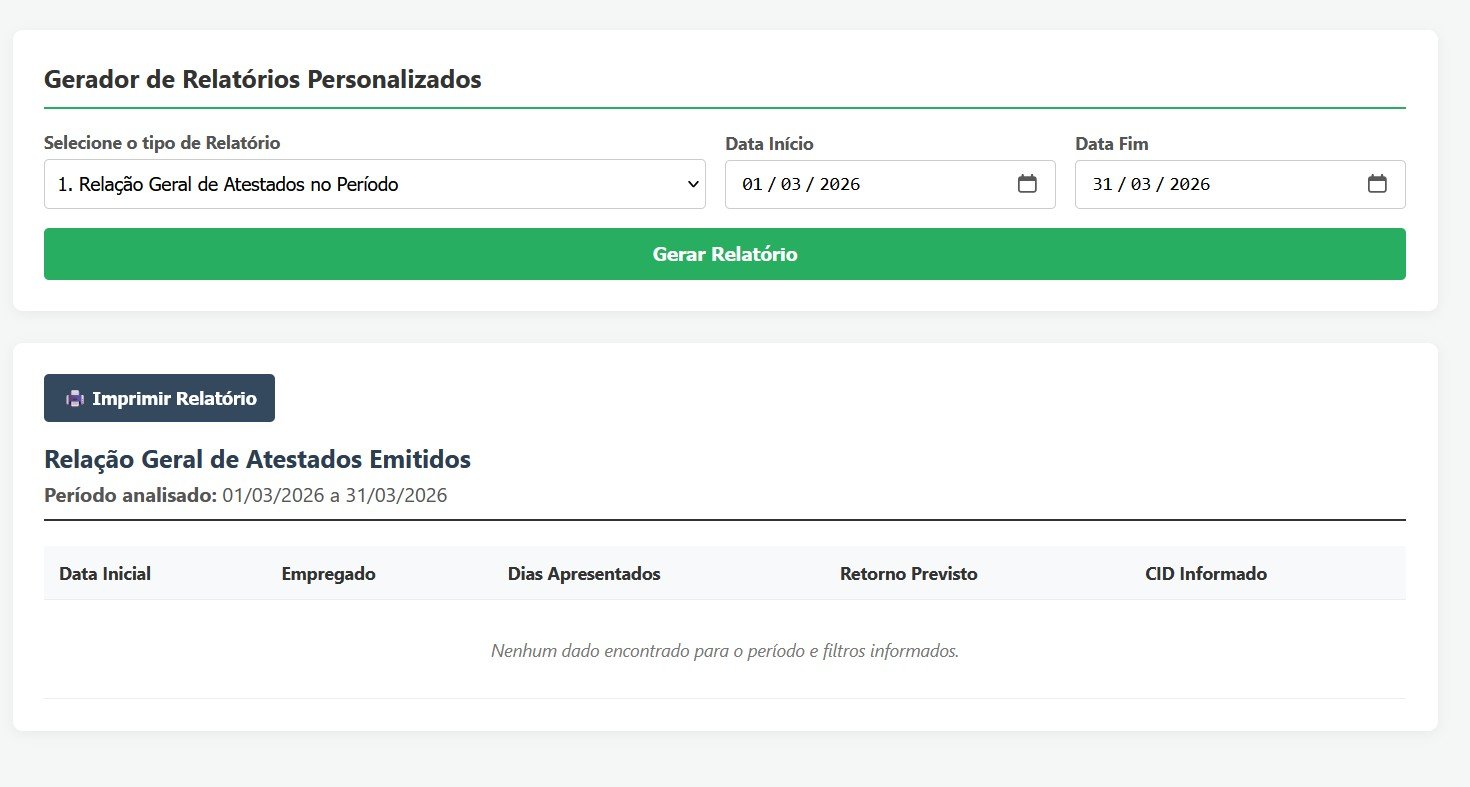Click the Dias Apresentados column header

(x=584, y=573)
